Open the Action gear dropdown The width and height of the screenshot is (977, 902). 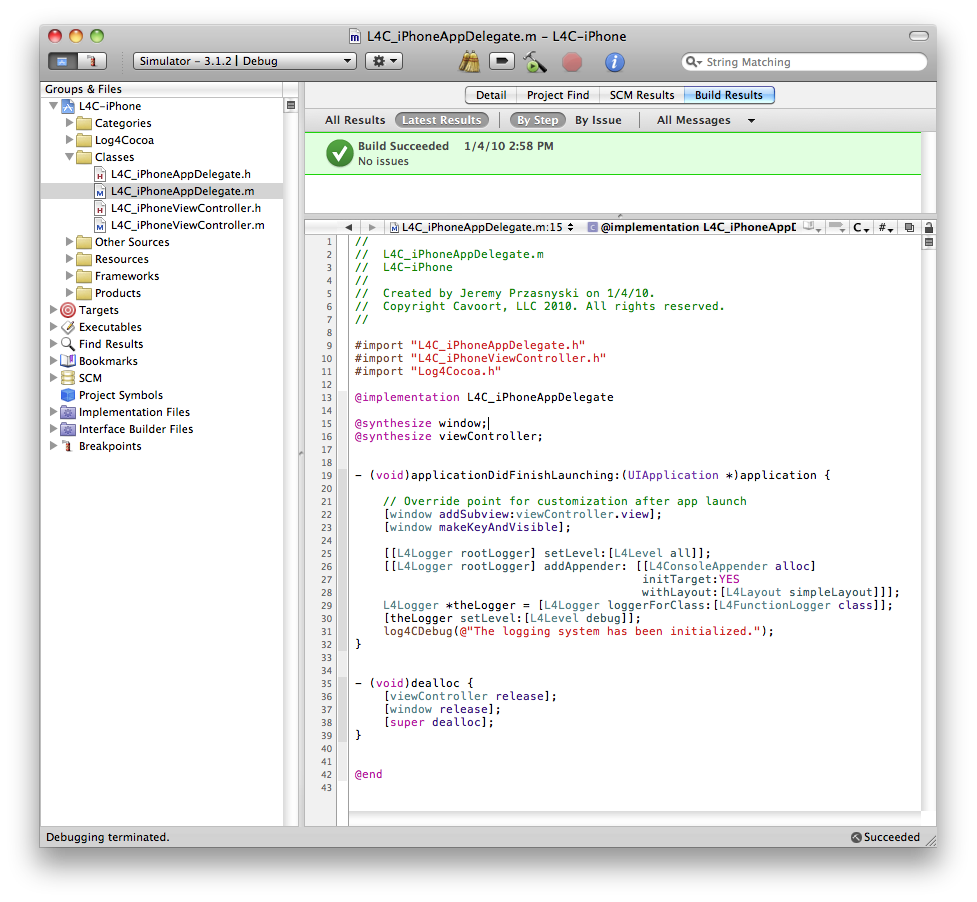384,61
